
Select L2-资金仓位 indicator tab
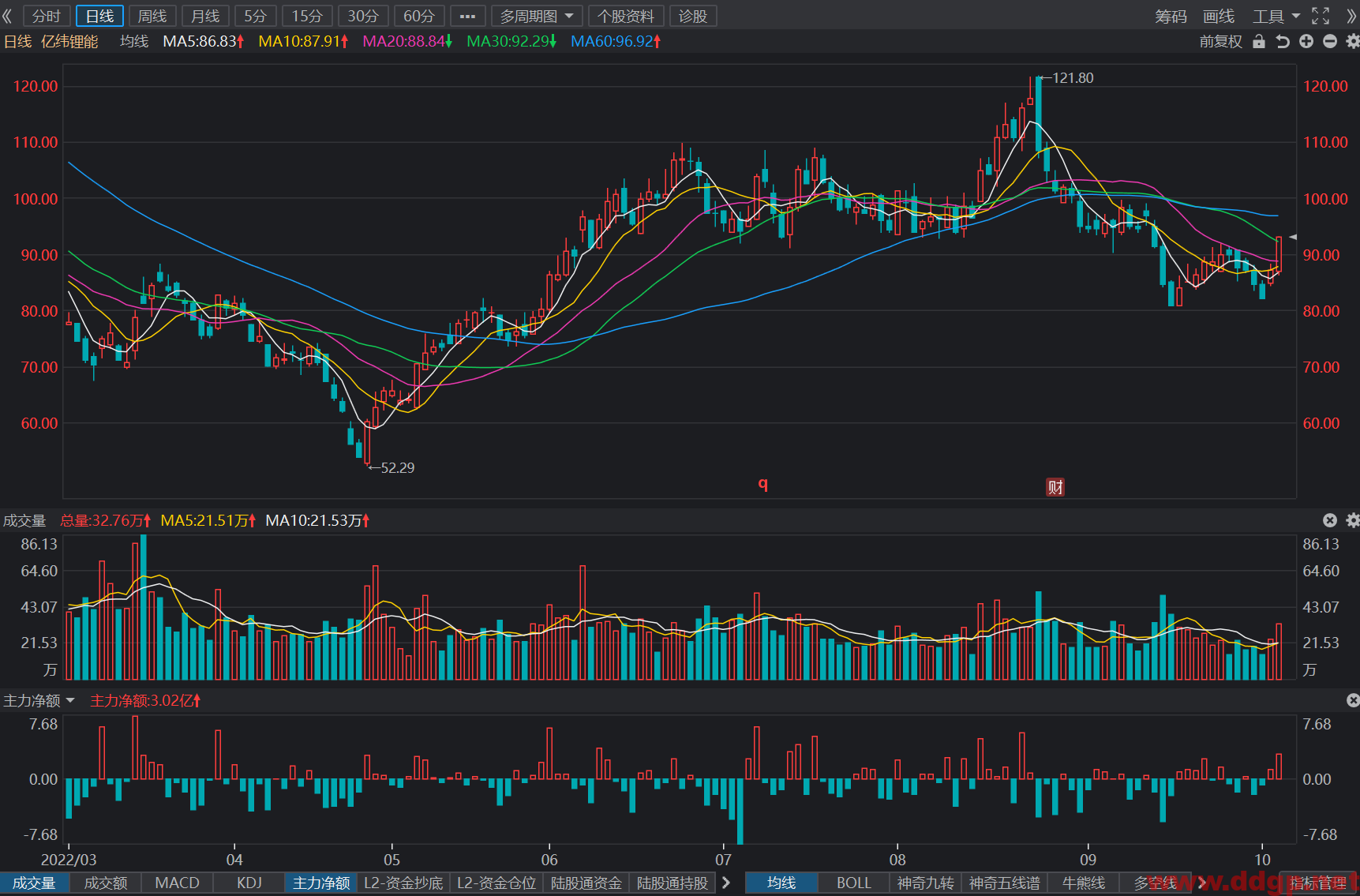496,883
